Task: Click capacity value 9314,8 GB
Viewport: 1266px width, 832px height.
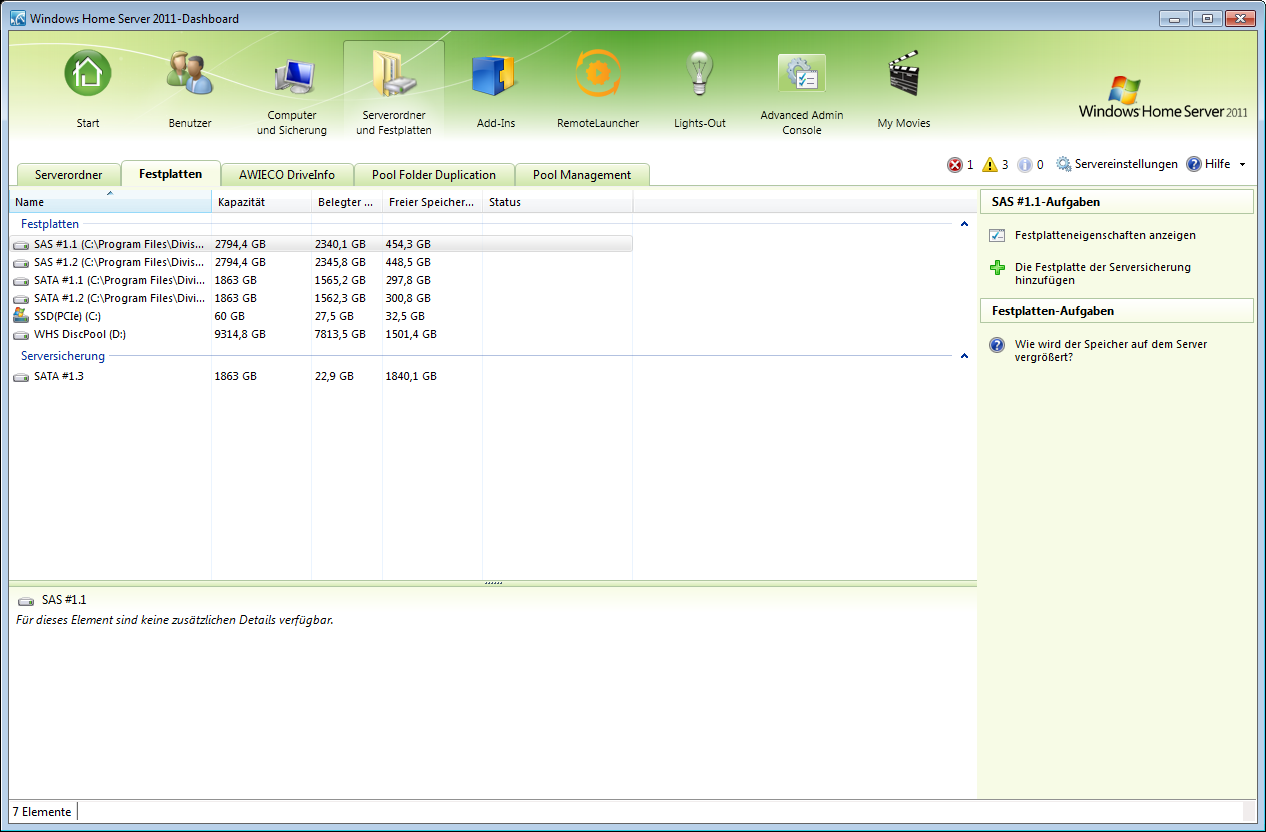Action: (x=240, y=334)
